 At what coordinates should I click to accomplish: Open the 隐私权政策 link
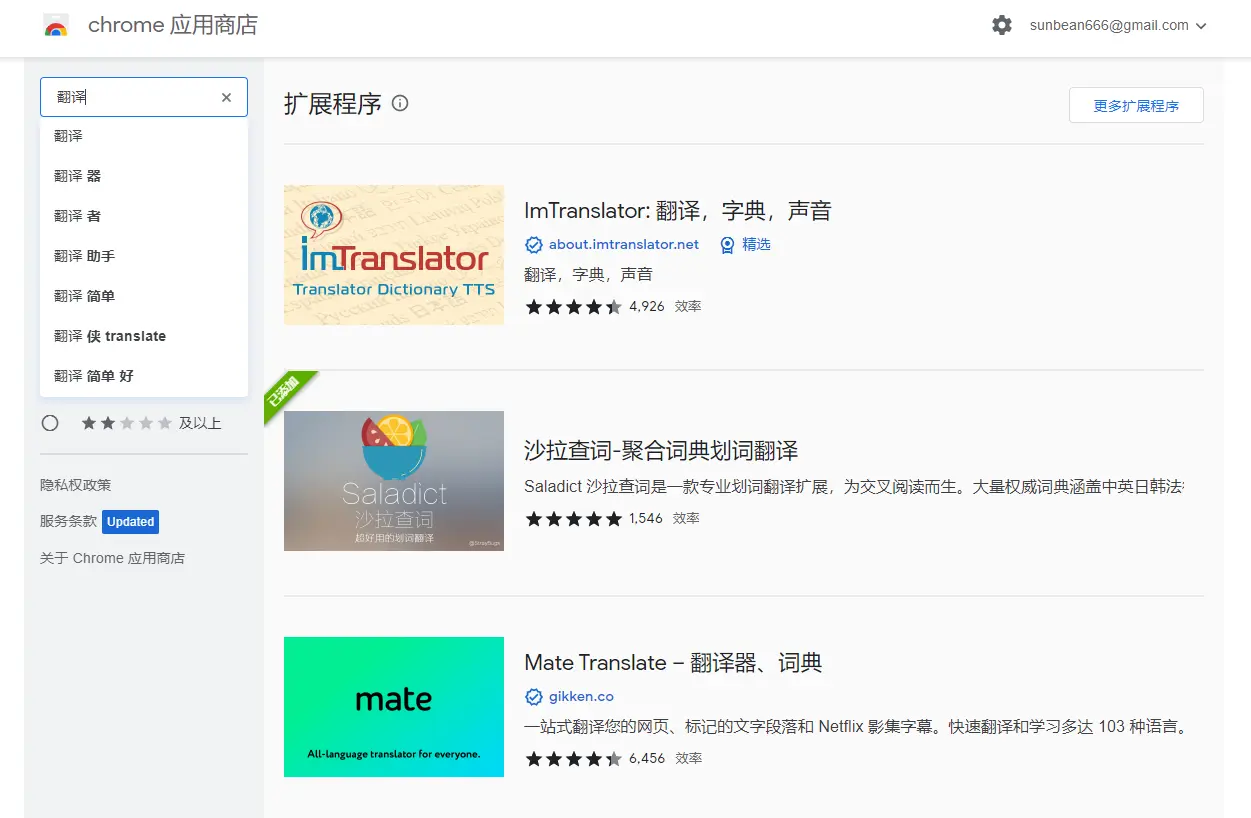[76, 485]
